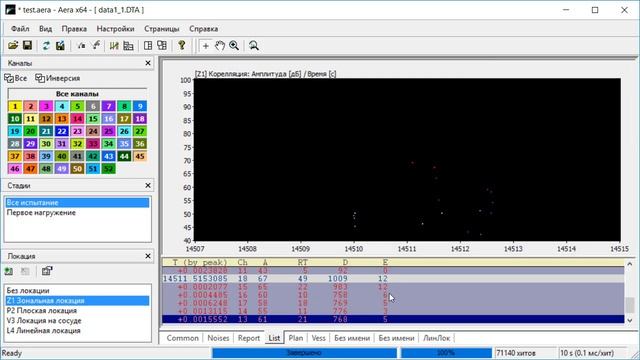Open the Файл menu
The width and height of the screenshot is (640, 360).
[20, 29]
